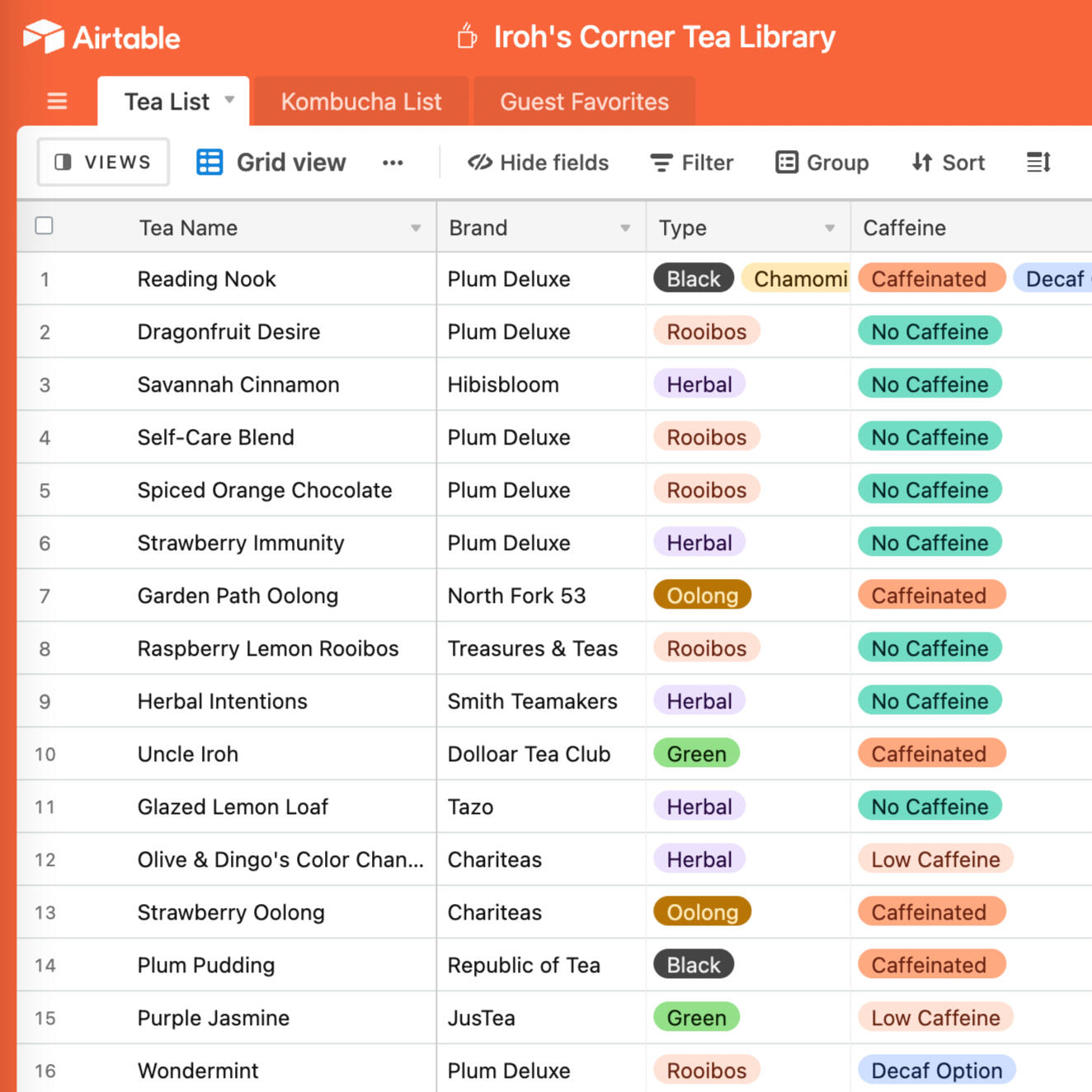
Task: Switch to the Kombucha List tab
Action: pos(361,101)
